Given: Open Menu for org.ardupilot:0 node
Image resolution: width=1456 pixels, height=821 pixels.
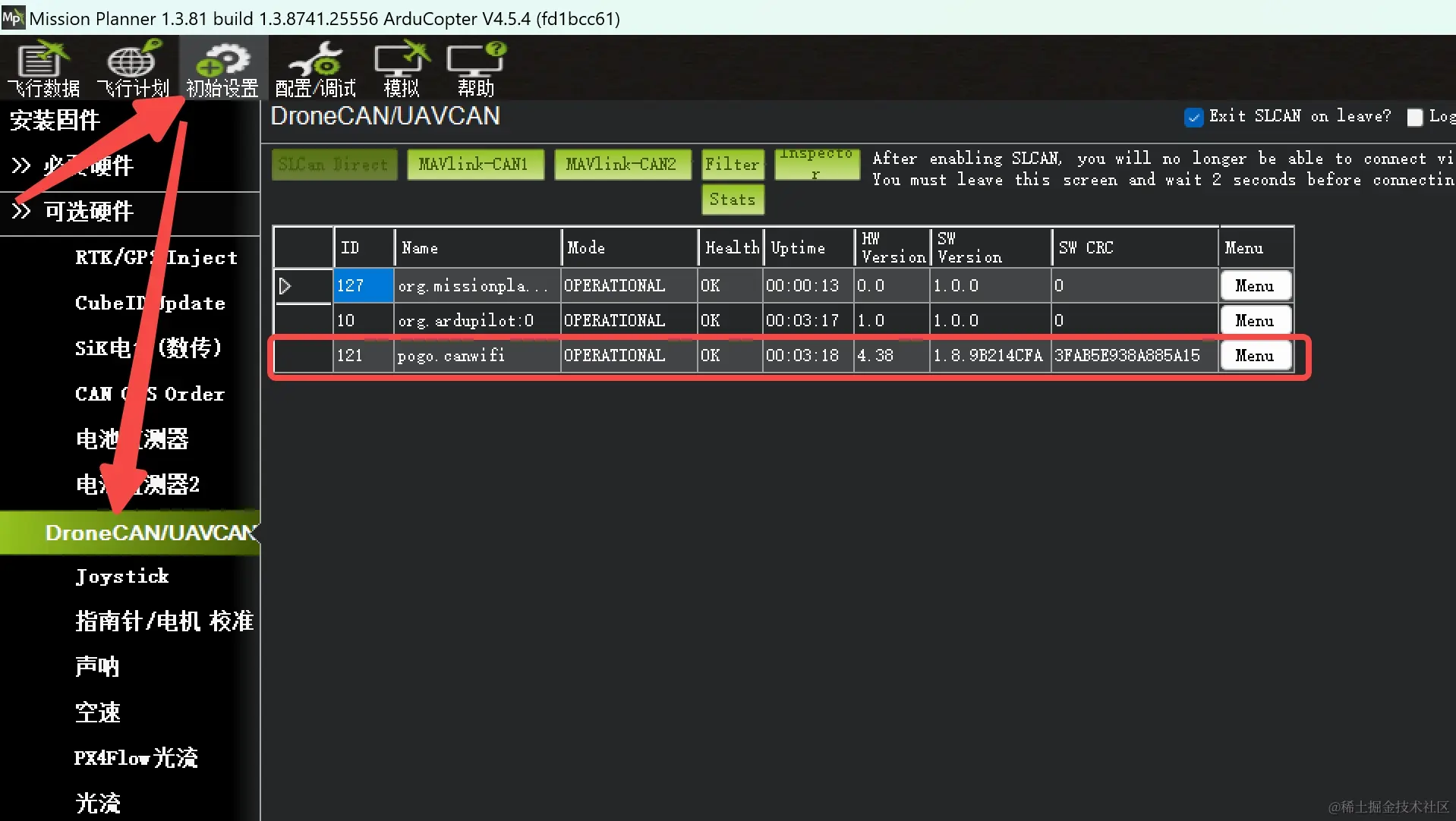Looking at the screenshot, I should (x=1256, y=321).
